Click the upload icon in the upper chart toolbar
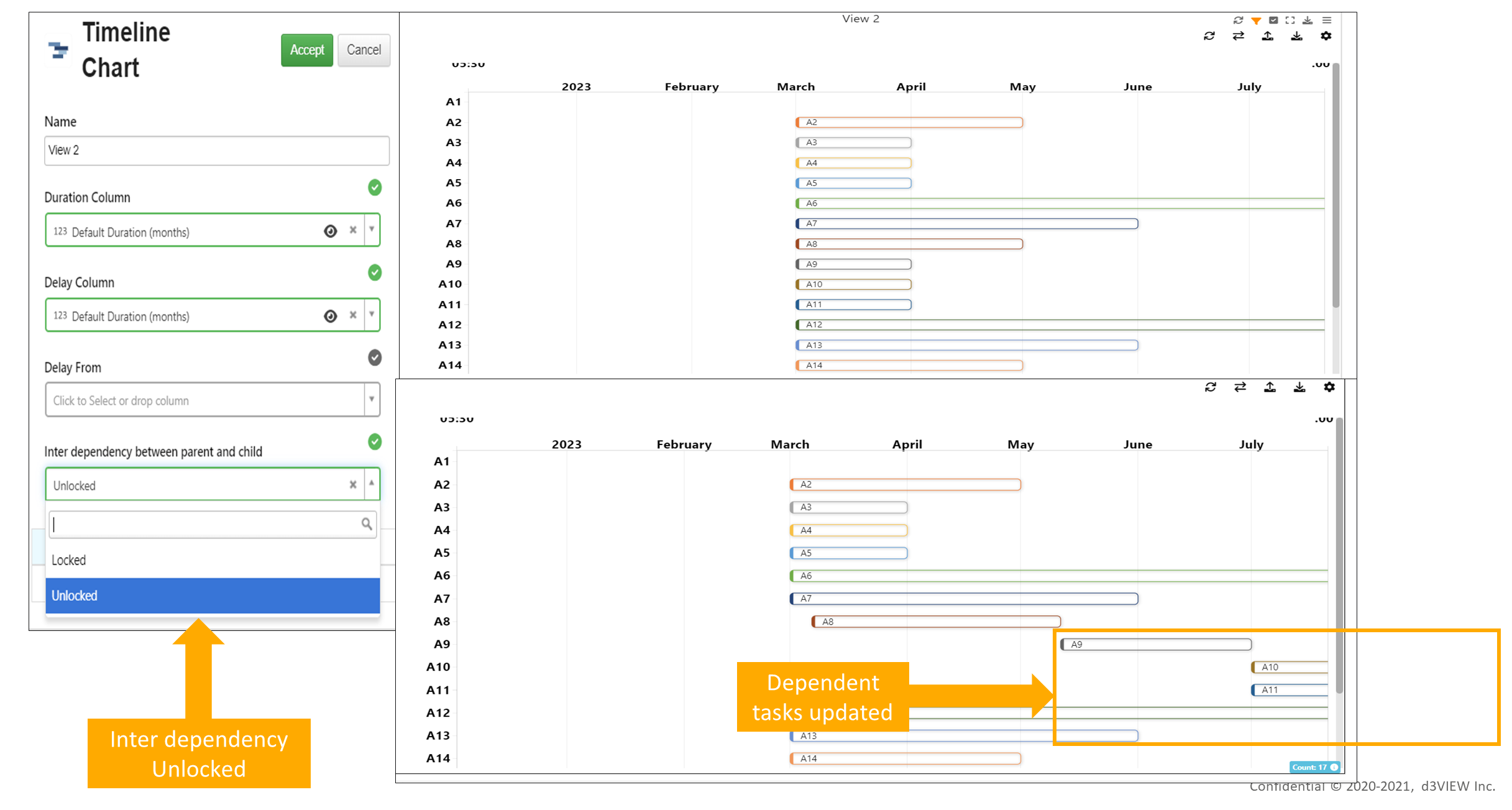The width and height of the screenshot is (1512, 810). [x=1268, y=36]
